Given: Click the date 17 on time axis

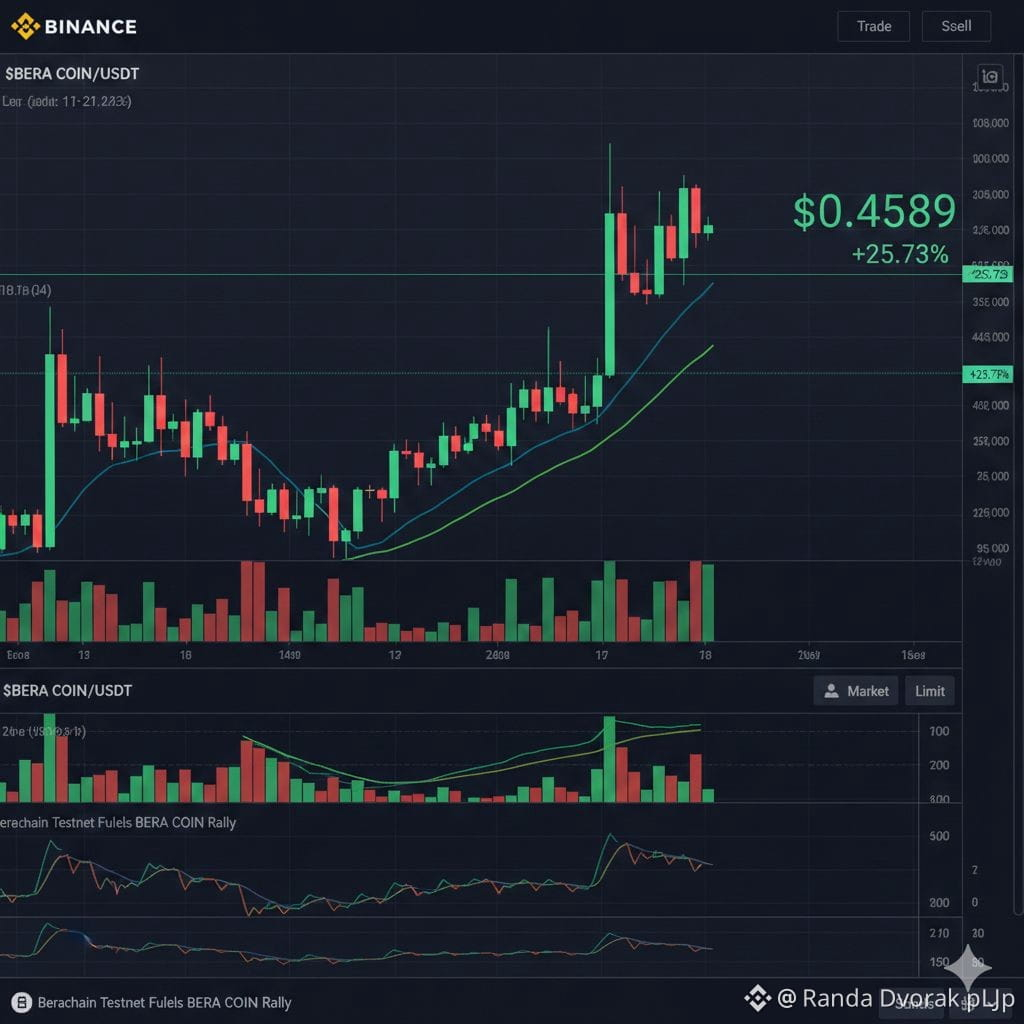Looking at the screenshot, I should pyautogui.click(x=601, y=655).
